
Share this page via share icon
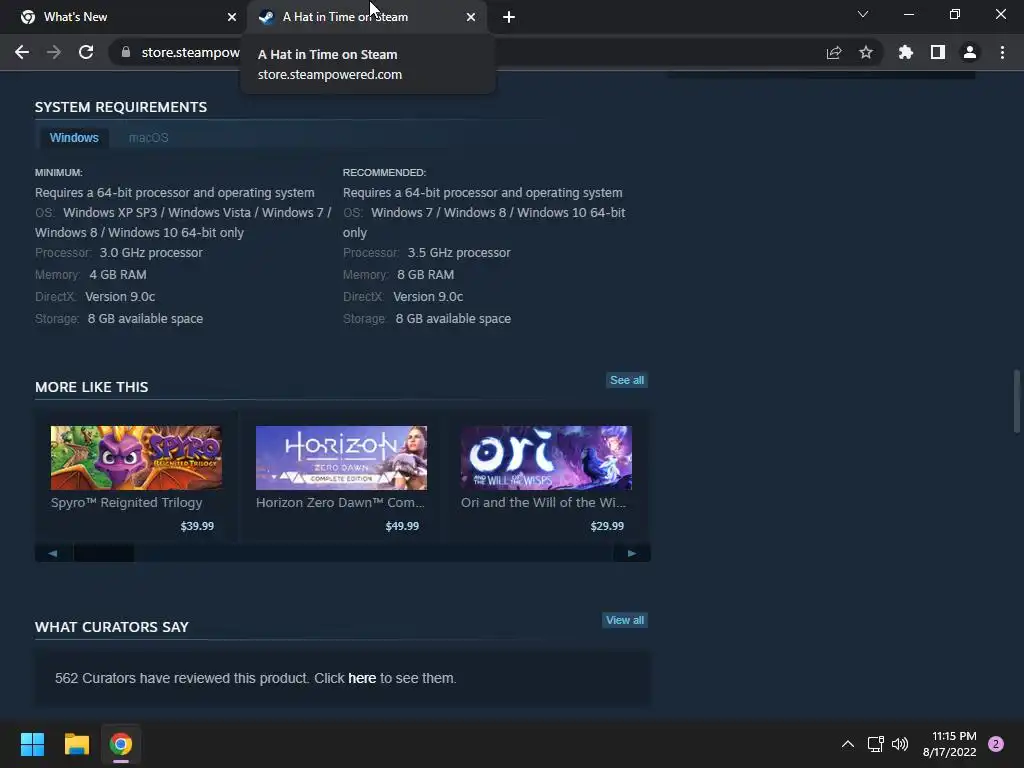pos(834,52)
